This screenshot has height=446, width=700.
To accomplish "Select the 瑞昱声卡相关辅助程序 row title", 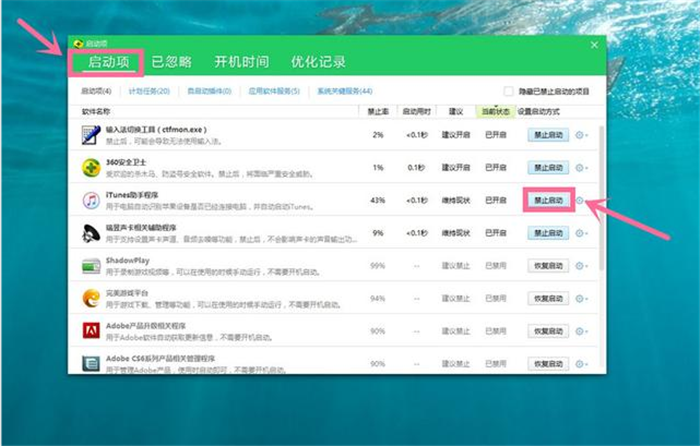I will (141, 228).
